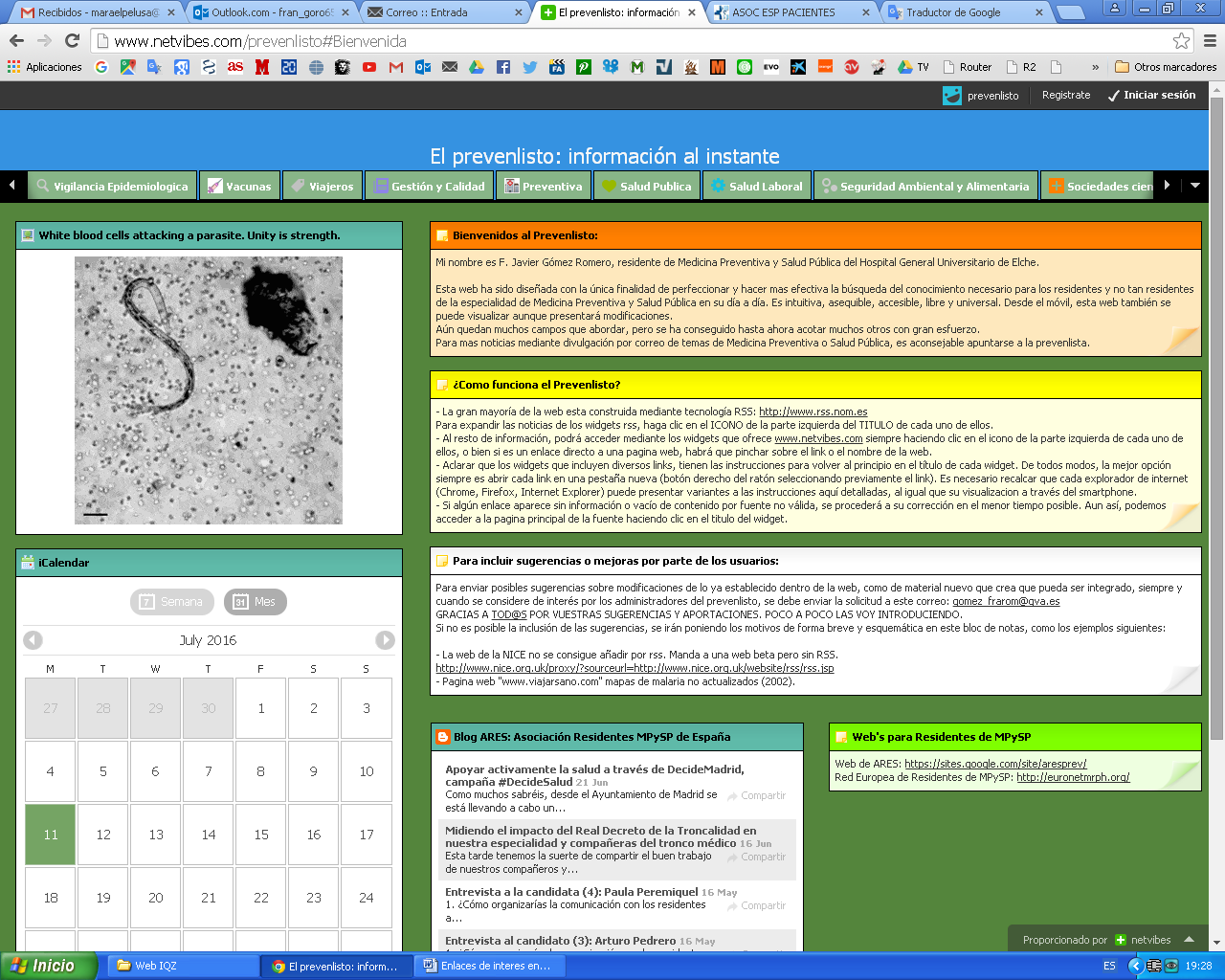
Task: Open the YouTube bookmark
Action: (x=369, y=67)
